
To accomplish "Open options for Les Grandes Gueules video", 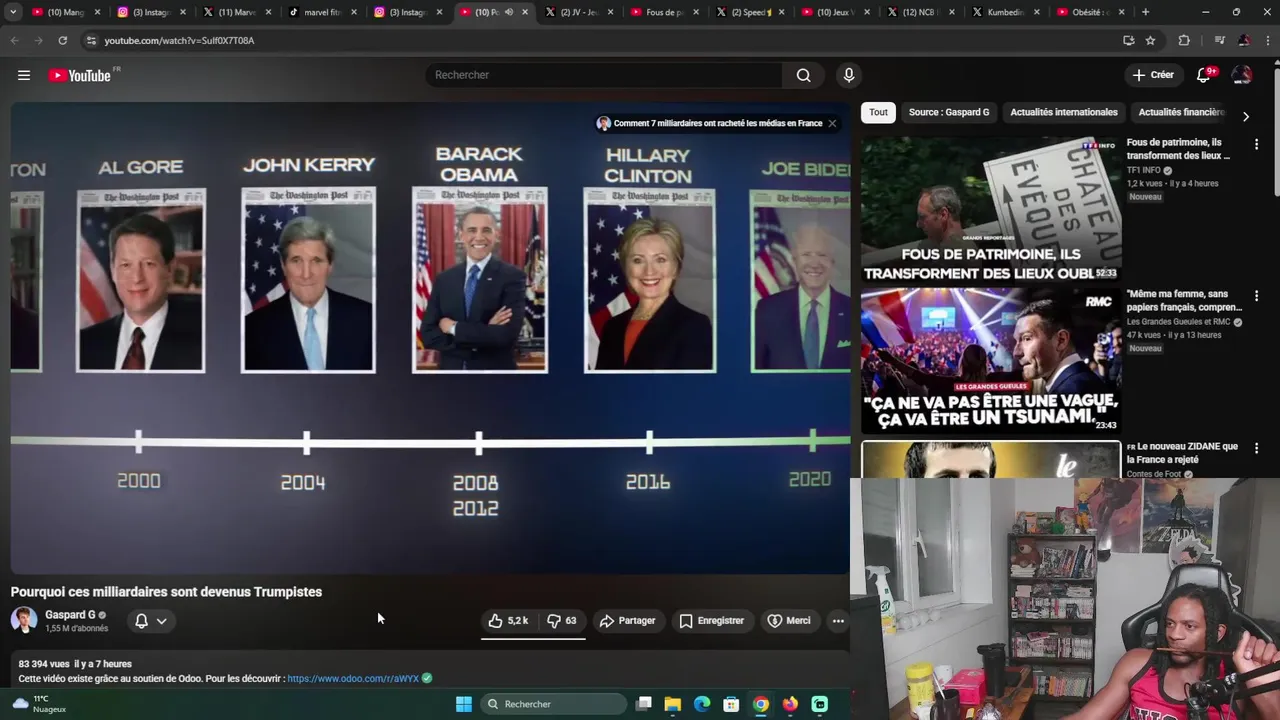I will pos(1256,296).
